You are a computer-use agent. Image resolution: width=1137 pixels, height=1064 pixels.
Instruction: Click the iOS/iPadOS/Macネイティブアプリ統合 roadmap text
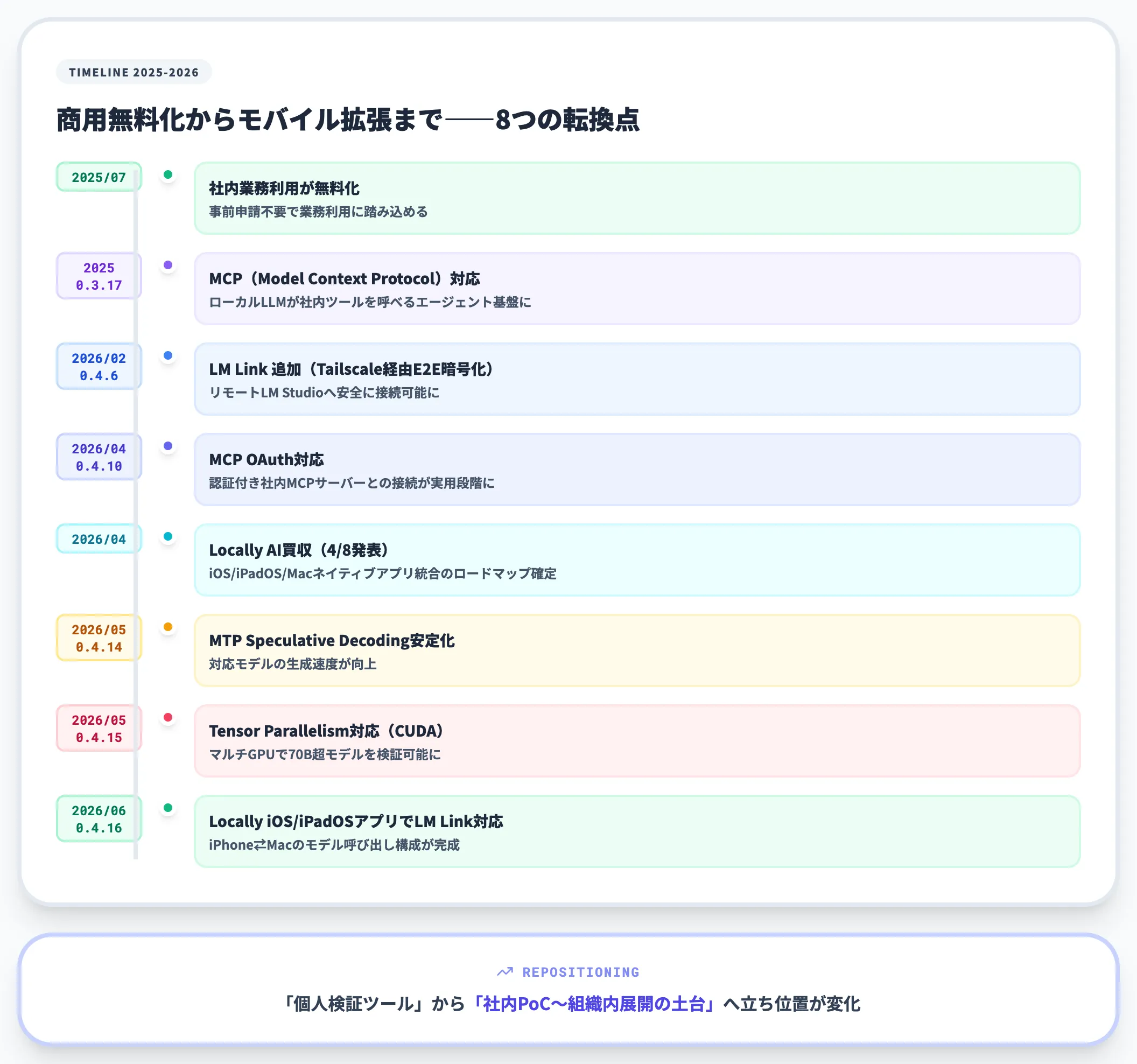coord(383,573)
